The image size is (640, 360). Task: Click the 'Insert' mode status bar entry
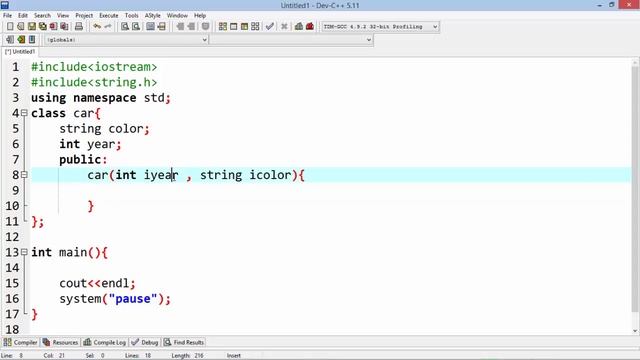234,356
